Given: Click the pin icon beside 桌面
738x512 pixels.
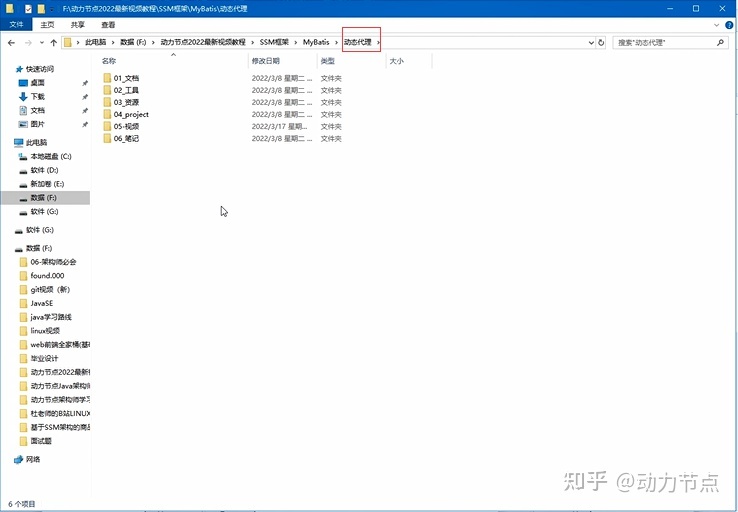Looking at the screenshot, I should point(85,83).
